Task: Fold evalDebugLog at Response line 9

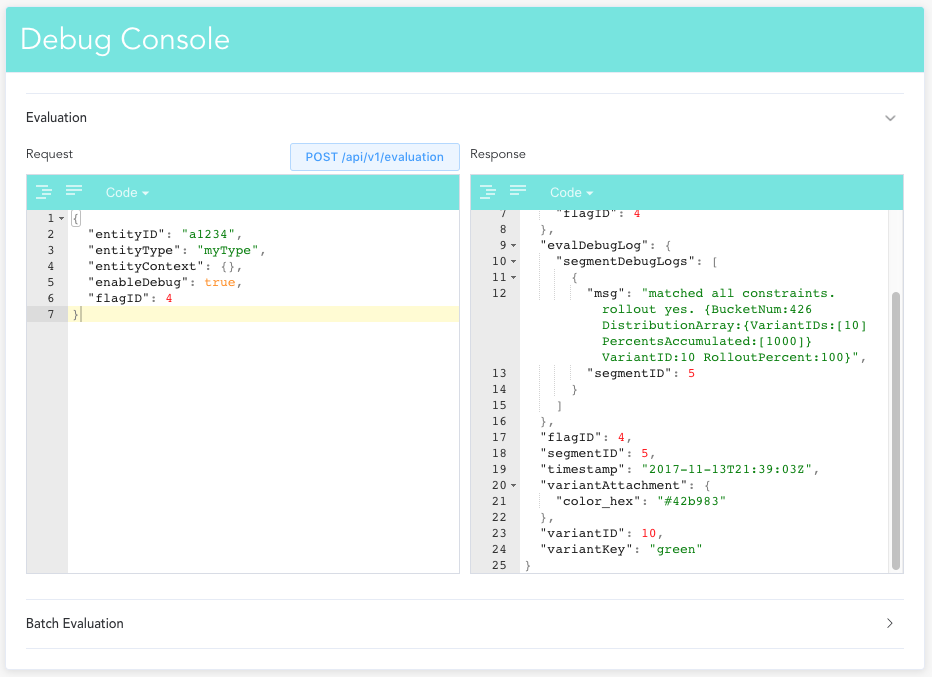Action: [x=514, y=245]
